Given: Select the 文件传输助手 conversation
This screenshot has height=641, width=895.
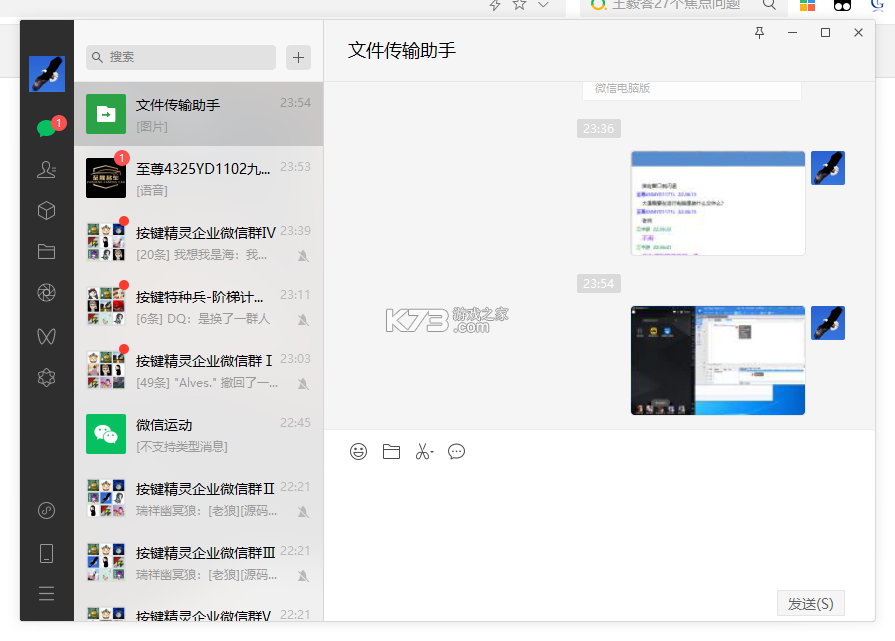Looking at the screenshot, I should point(199,114).
